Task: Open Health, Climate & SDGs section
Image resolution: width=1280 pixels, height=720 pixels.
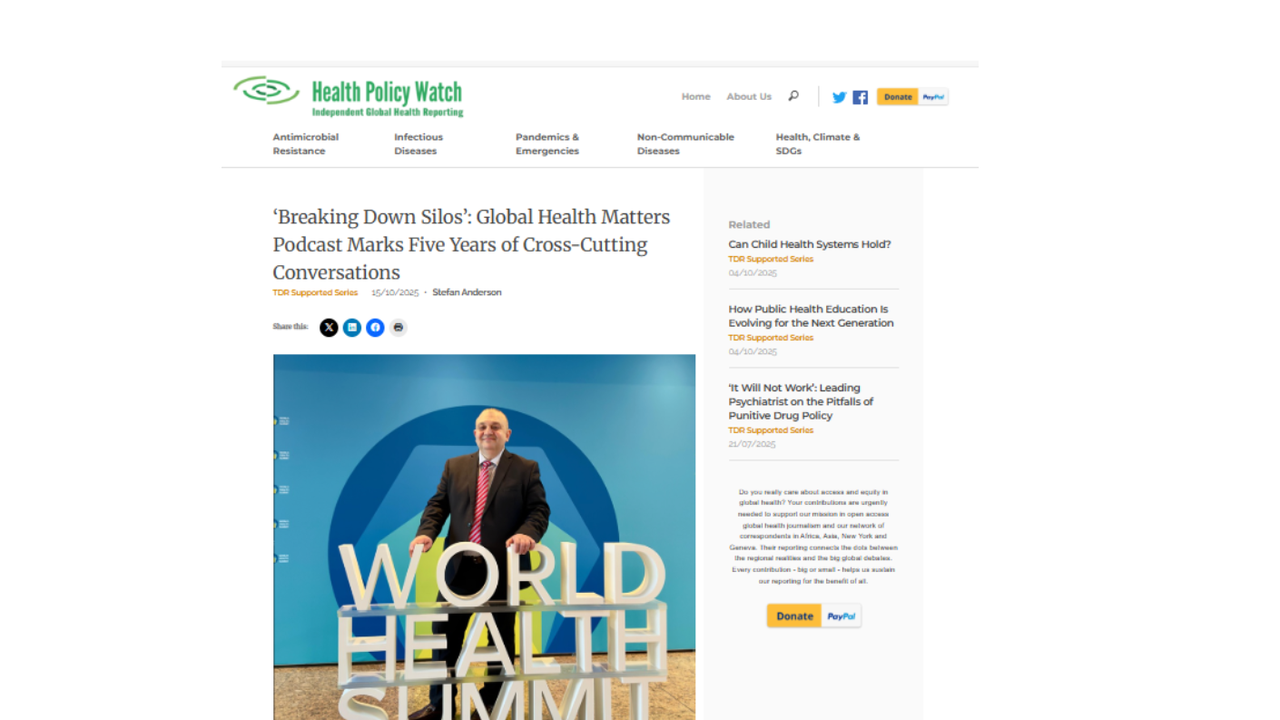Action: [x=818, y=144]
